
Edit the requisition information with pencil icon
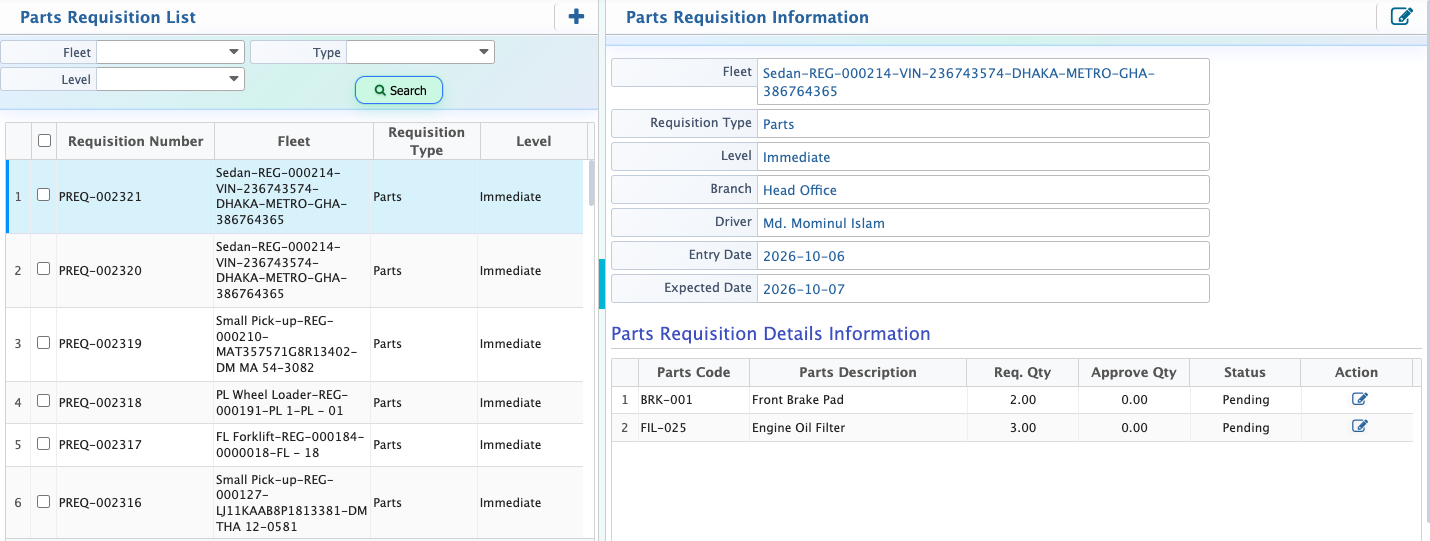1402,16
